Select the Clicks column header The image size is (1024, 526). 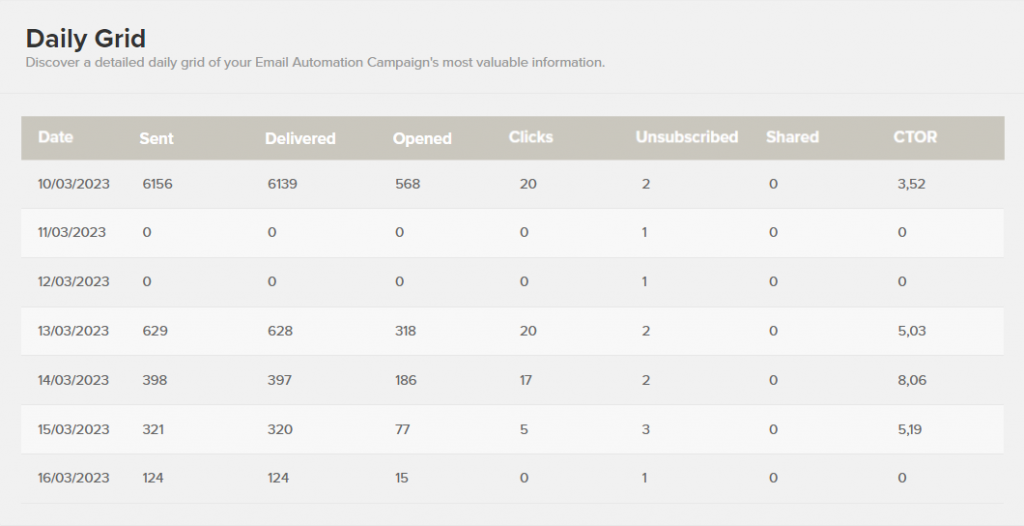click(531, 137)
